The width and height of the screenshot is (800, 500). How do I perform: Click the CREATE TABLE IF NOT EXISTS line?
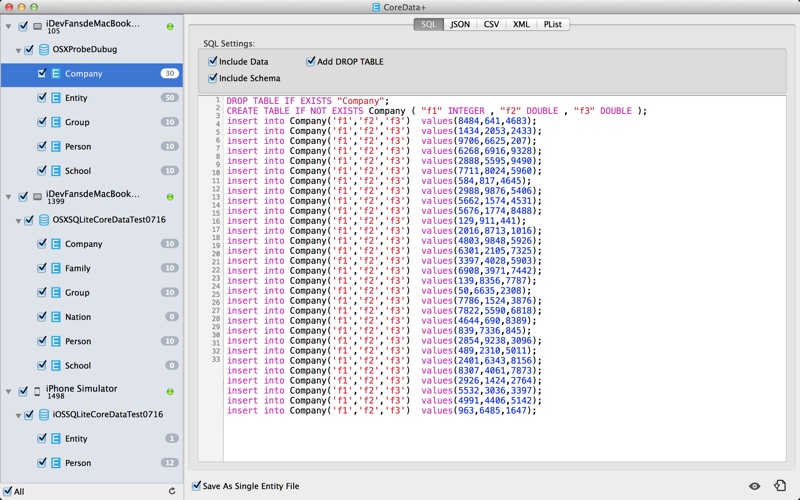[437, 111]
